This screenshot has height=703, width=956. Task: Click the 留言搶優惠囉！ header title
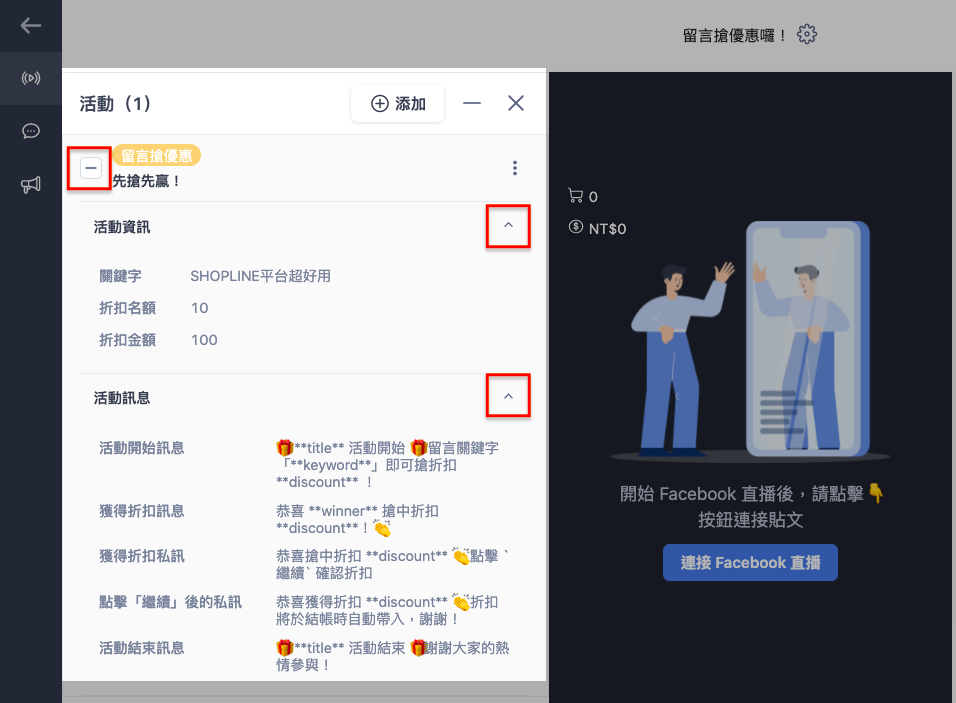(x=735, y=35)
